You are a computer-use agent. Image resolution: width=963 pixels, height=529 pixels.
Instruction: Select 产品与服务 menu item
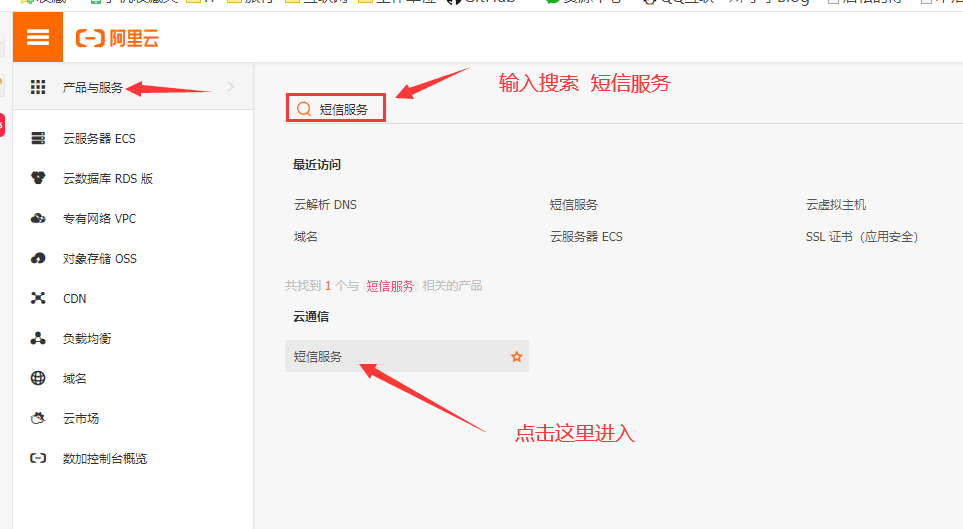92,87
